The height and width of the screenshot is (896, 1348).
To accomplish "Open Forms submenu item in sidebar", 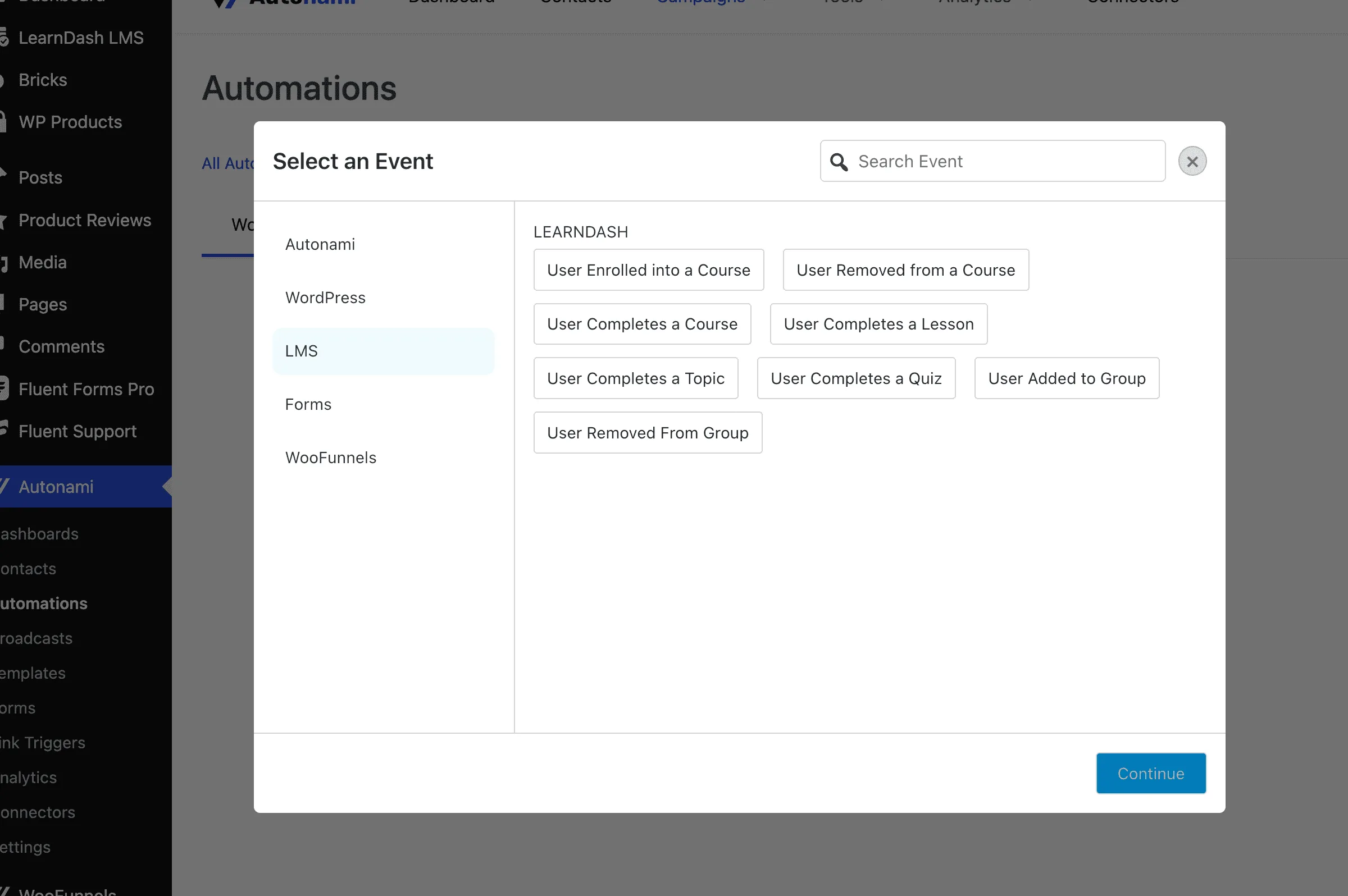I will click(x=18, y=708).
